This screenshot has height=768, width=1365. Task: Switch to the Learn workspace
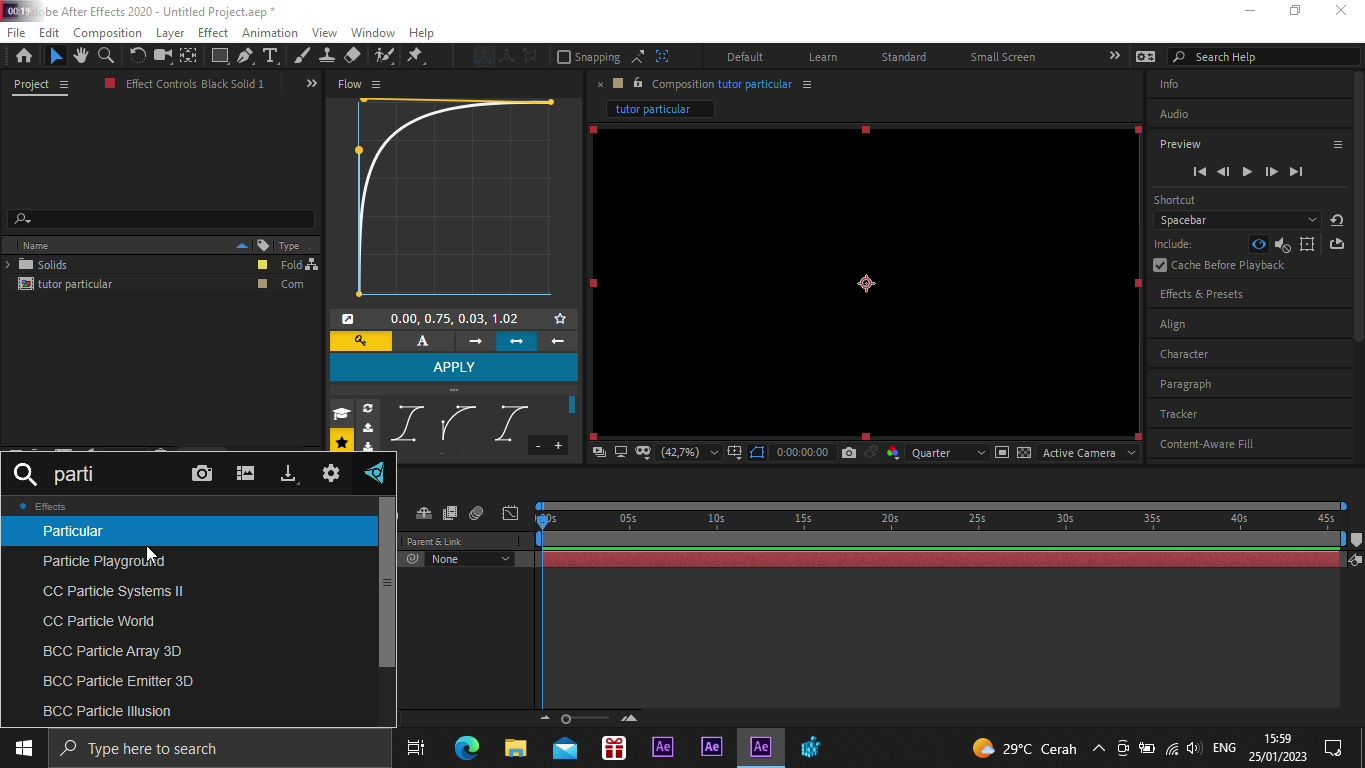click(823, 57)
